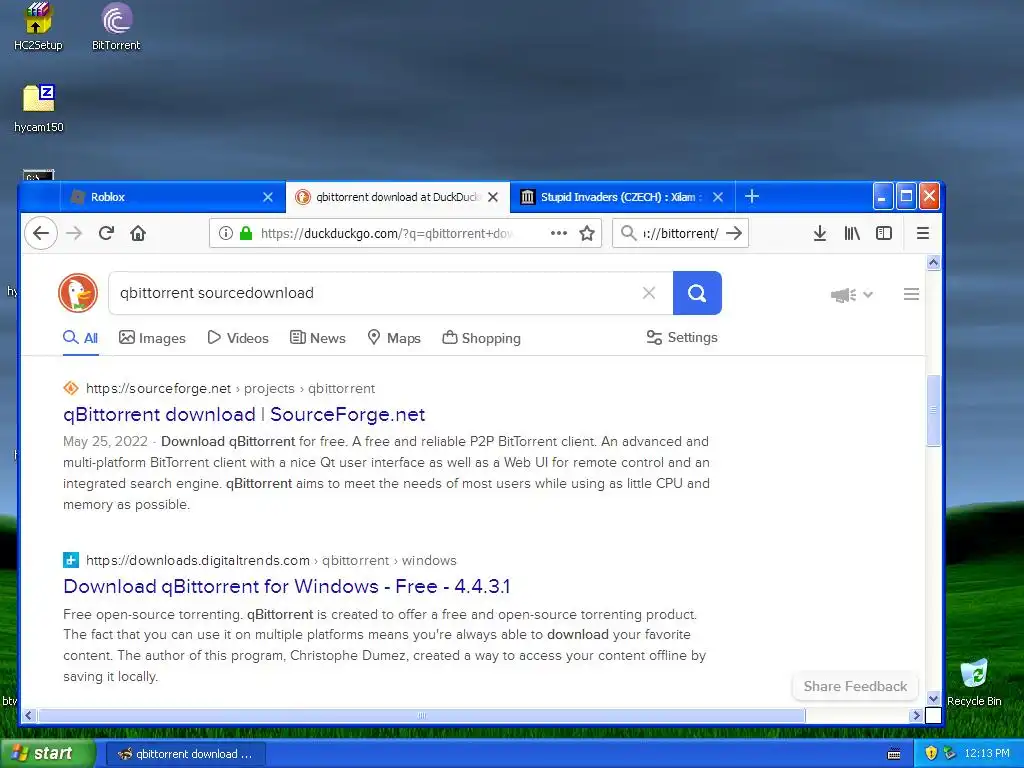Click the taskbar clock showing 12:13 PM

pos(987,754)
